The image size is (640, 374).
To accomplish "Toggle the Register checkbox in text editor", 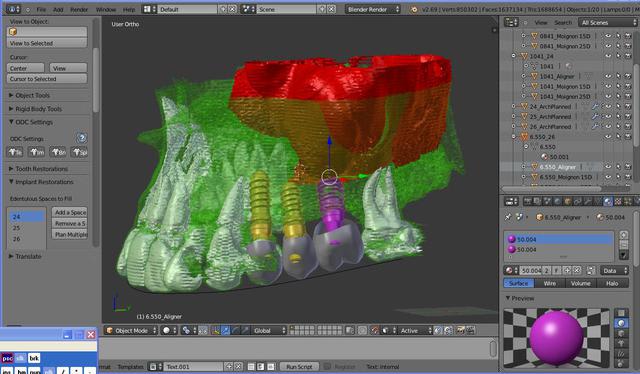I will pos(327,367).
